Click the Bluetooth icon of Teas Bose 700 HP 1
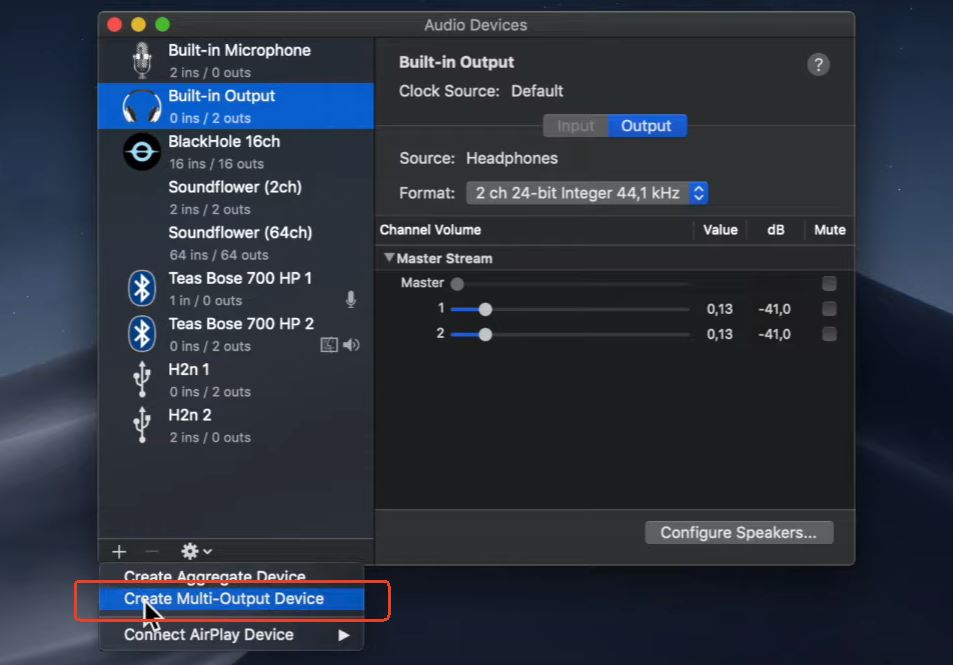 point(142,288)
